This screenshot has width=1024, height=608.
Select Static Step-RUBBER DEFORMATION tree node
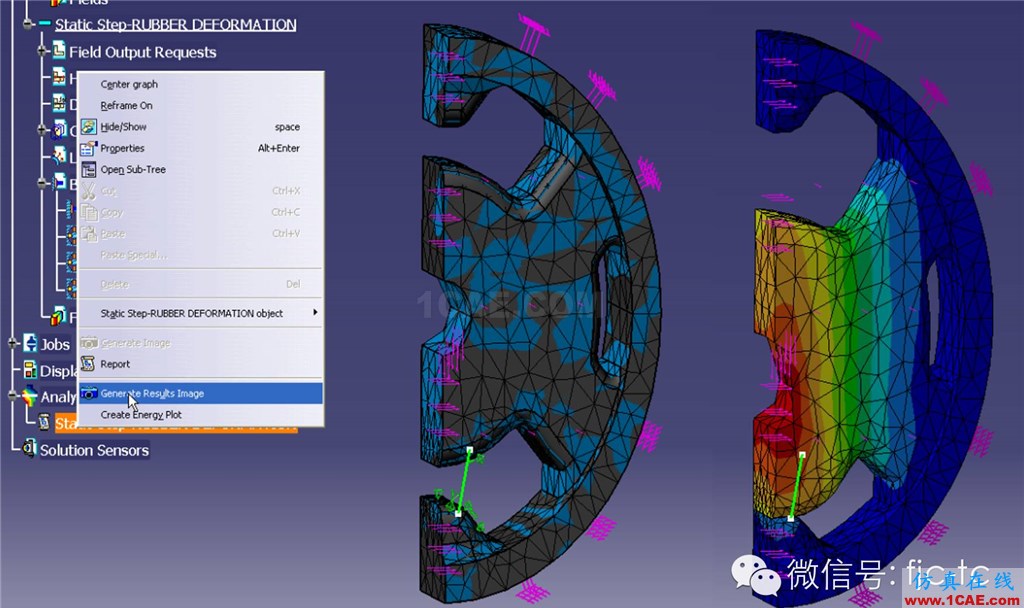(175, 24)
